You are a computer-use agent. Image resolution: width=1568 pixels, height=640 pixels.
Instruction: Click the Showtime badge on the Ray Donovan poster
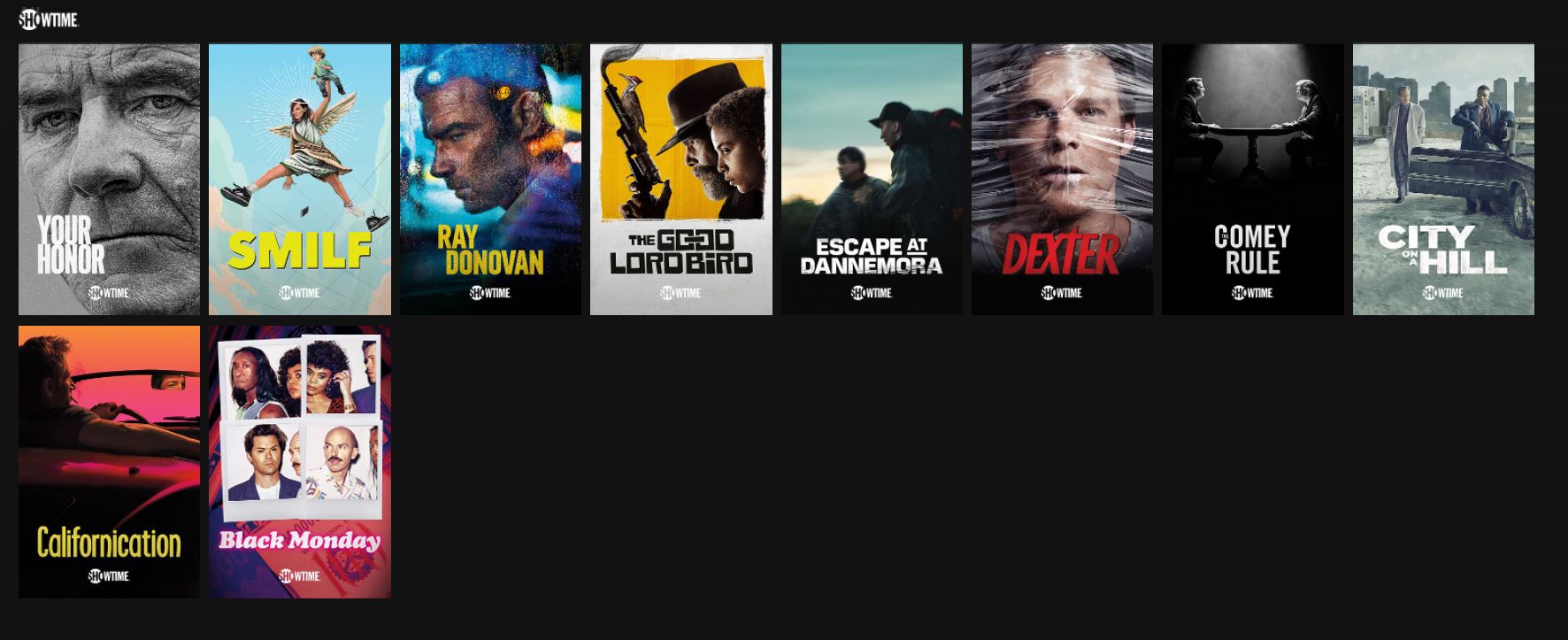(490, 293)
